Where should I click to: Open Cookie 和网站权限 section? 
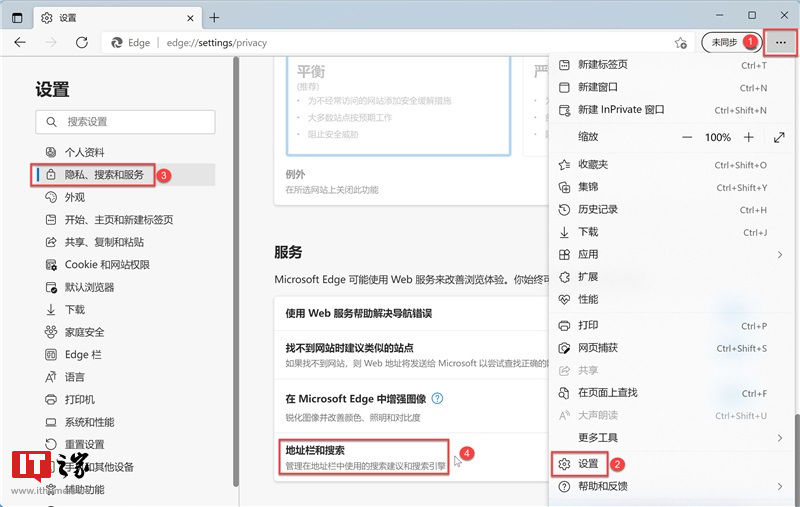(126, 264)
